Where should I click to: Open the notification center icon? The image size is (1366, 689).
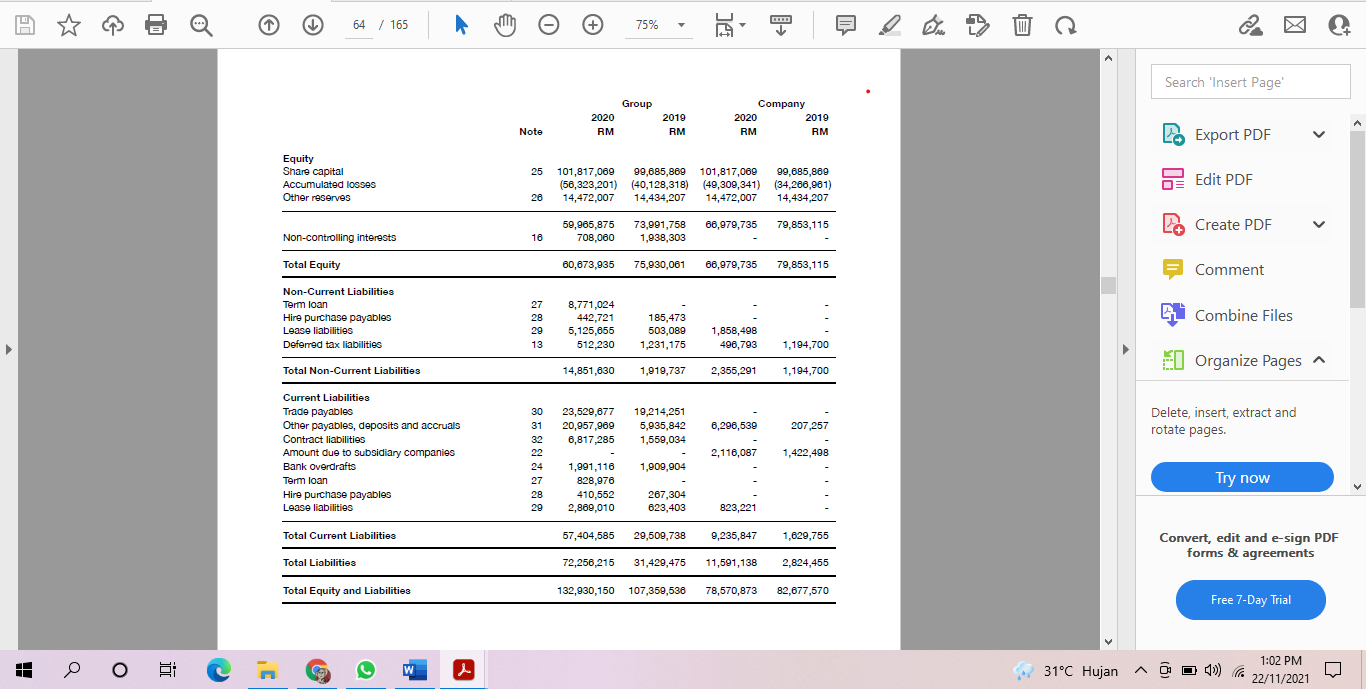click(x=1333, y=671)
